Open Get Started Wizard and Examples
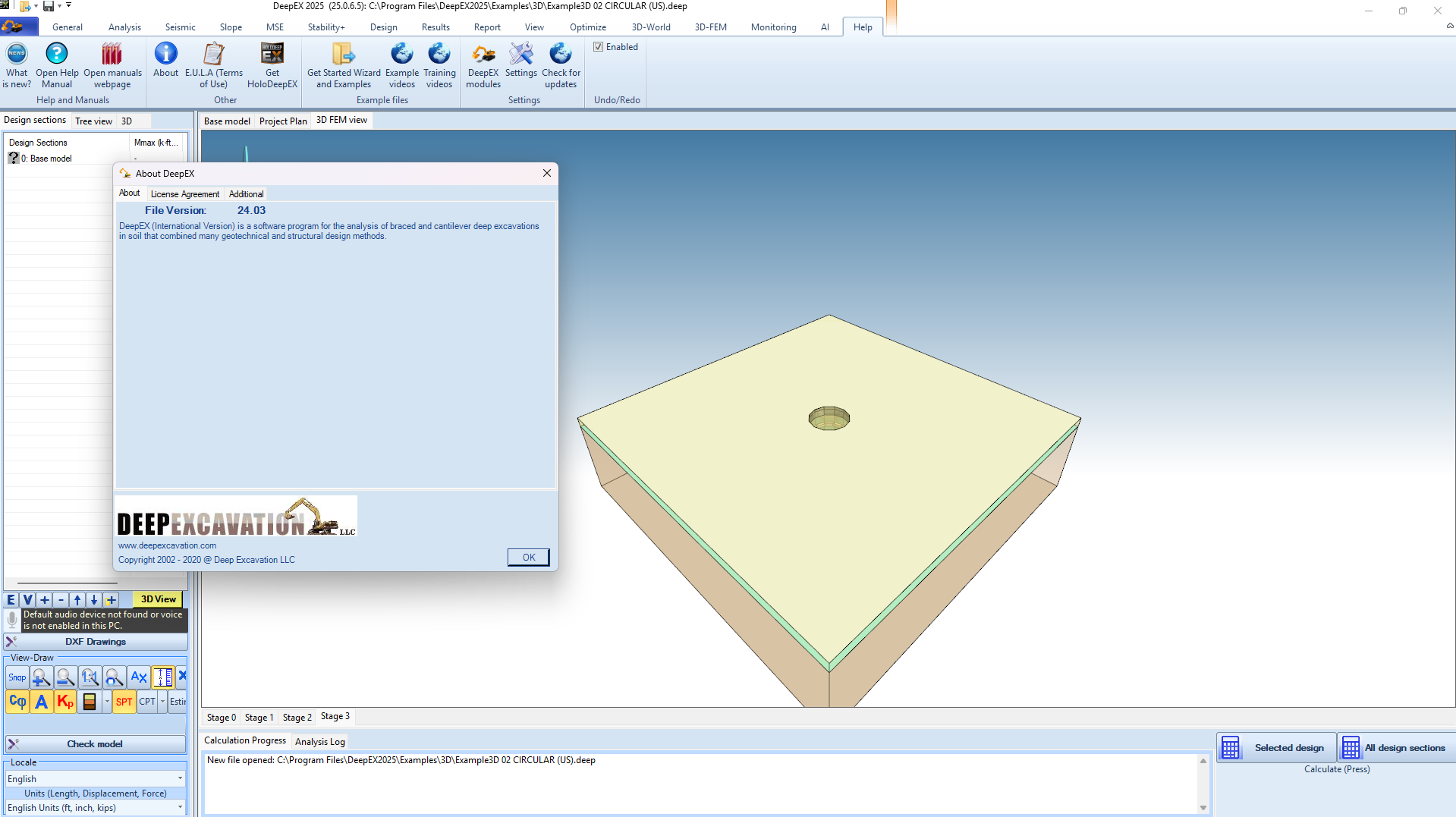The width and height of the screenshot is (1456, 817). coord(344,65)
